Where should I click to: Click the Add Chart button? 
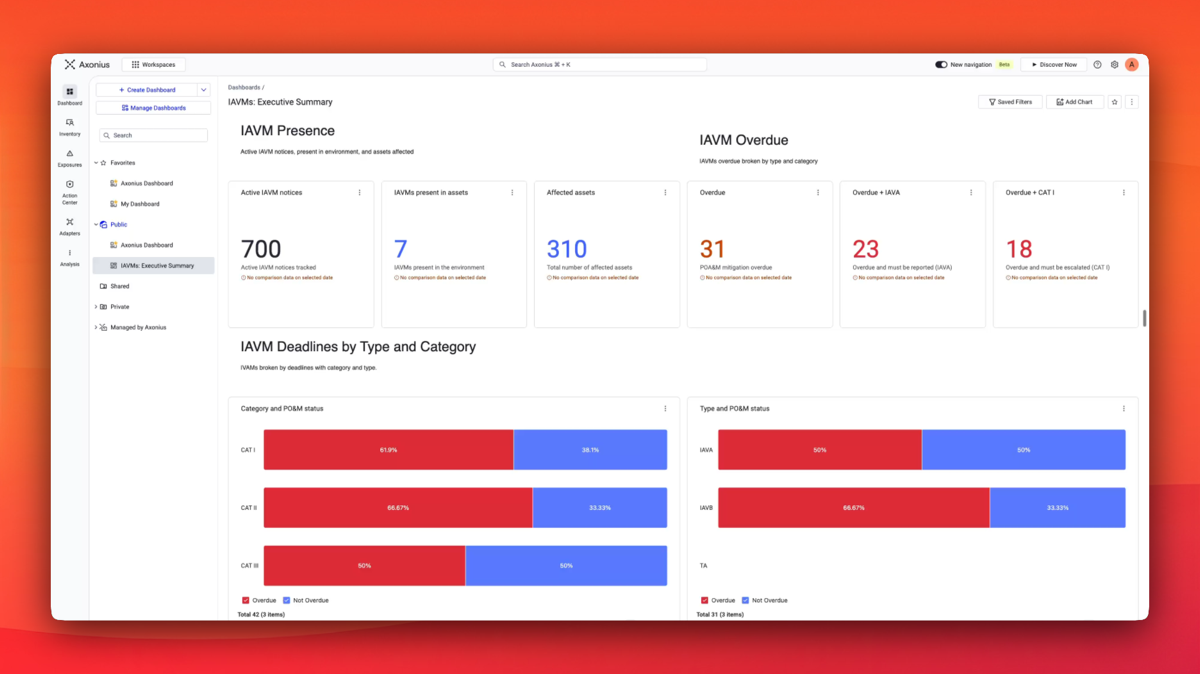click(x=1075, y=102)
